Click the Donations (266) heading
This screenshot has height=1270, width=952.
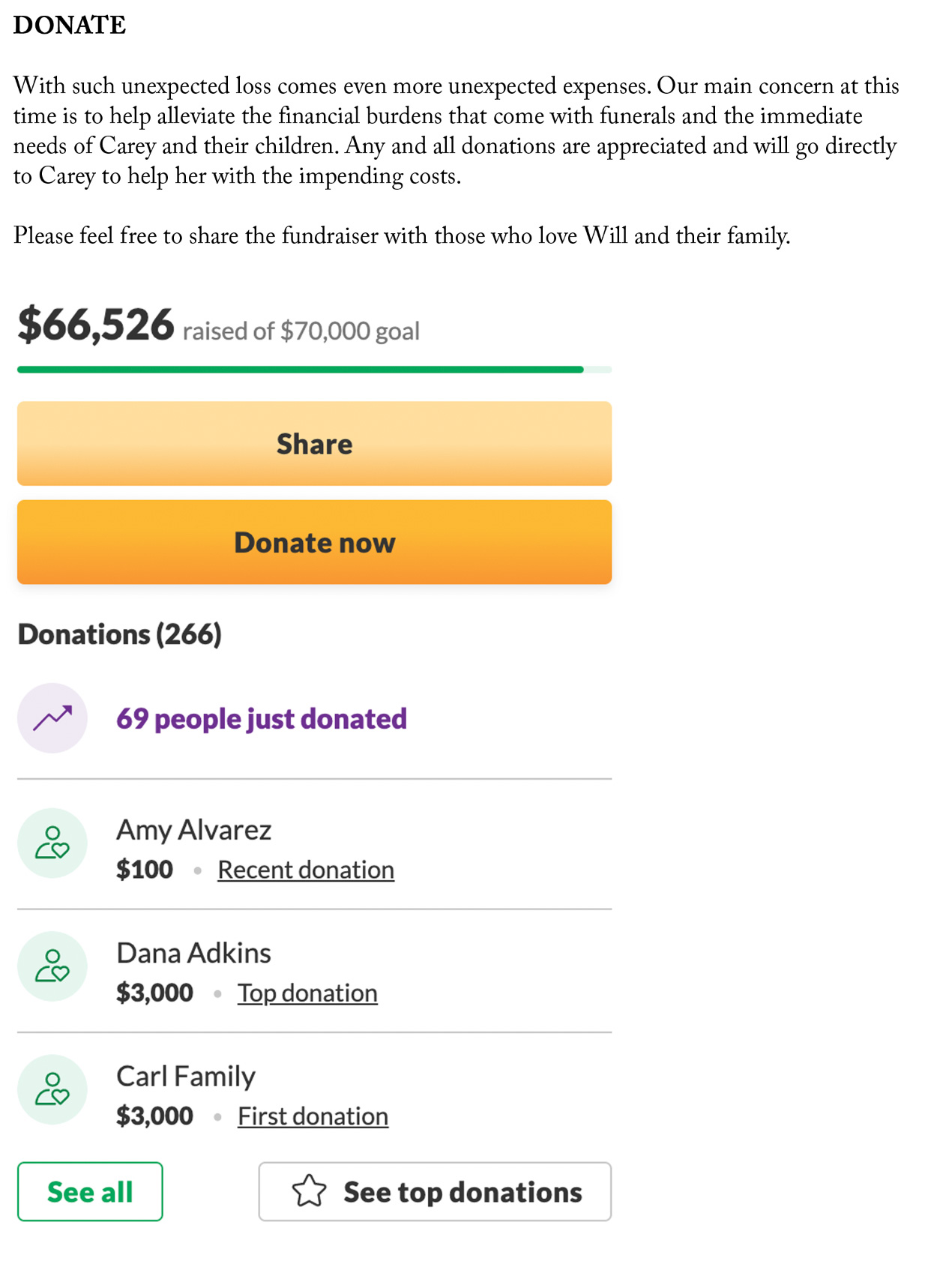point(120,634)
